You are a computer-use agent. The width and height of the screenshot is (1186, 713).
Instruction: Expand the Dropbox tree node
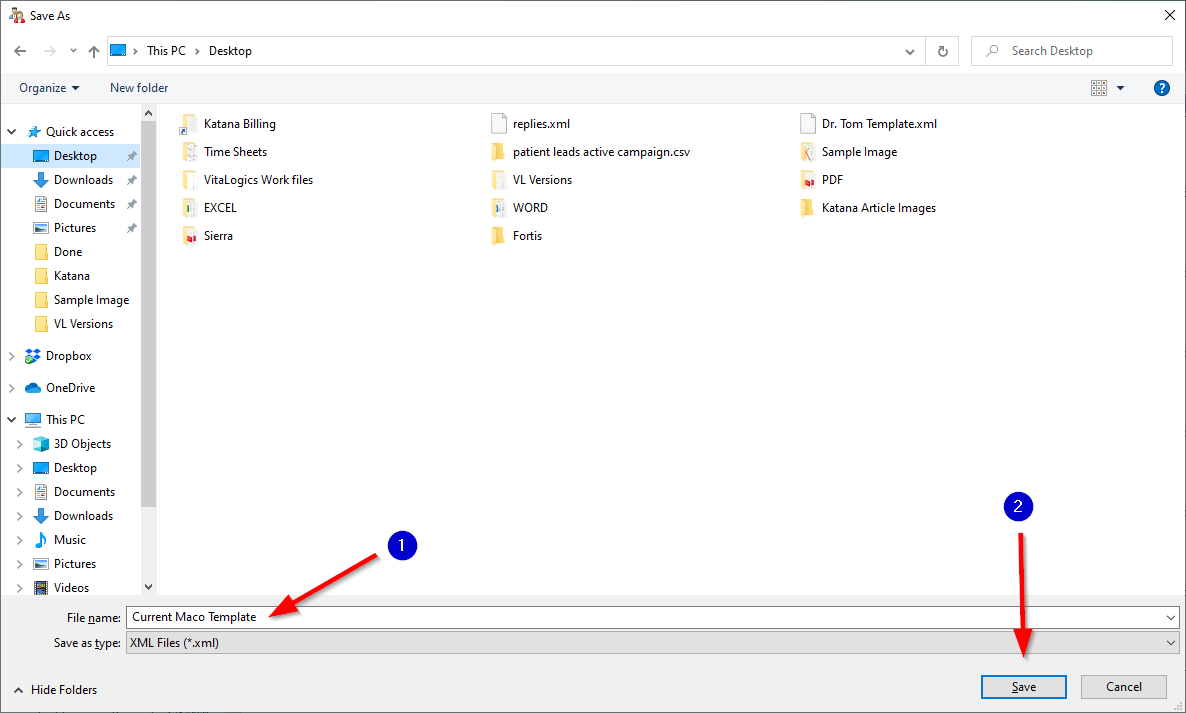tap(12, 356)
